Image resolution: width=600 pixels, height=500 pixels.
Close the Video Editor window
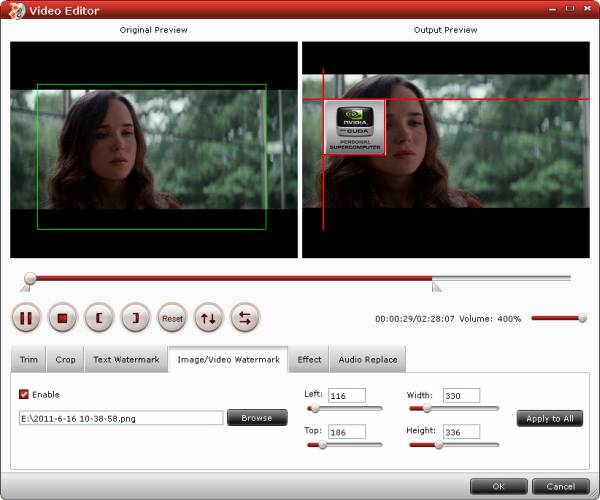point(587,8)
